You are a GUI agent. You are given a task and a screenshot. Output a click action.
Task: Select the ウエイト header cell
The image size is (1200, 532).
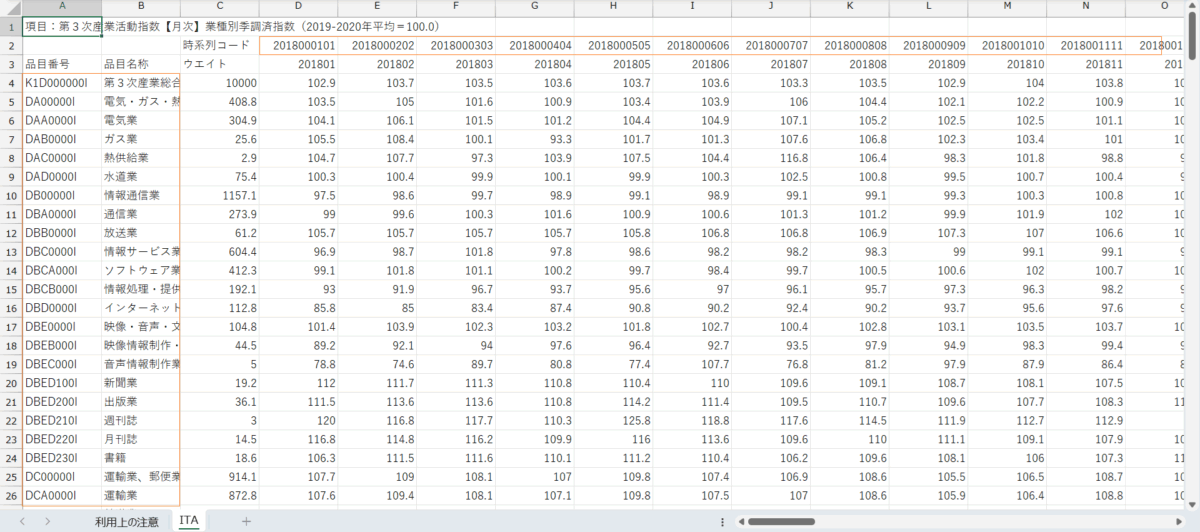[x=219, y=64]
